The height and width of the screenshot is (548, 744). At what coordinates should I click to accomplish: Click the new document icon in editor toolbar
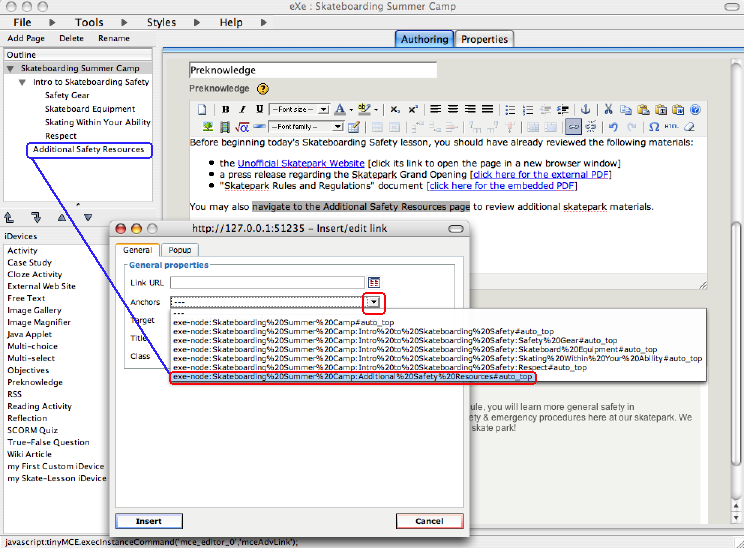pos(202,110)
